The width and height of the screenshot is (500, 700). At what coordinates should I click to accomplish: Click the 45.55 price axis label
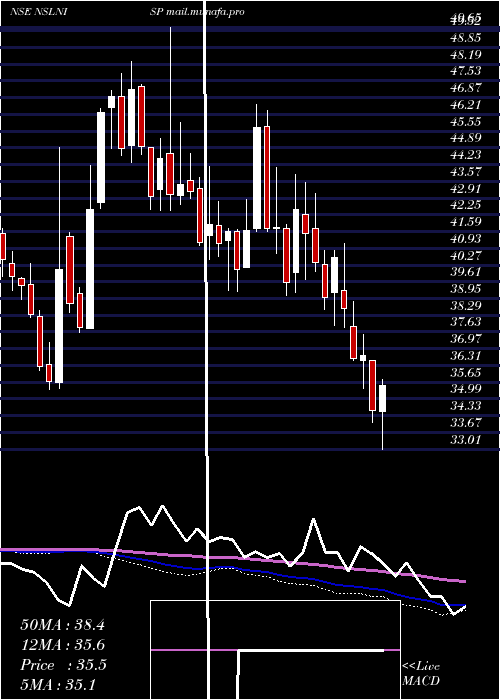click(466, 121)
